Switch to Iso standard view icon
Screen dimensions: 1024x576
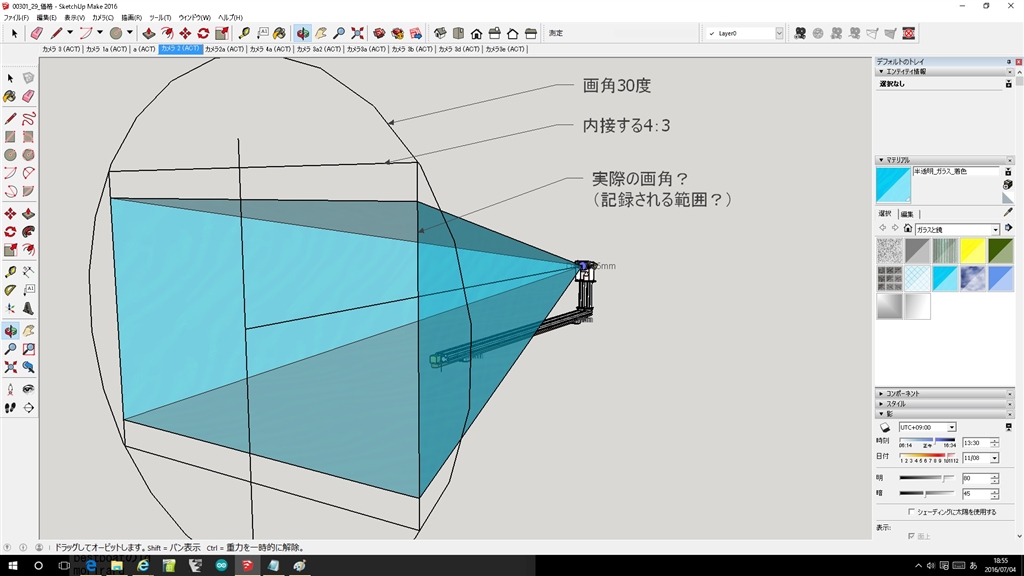click(x=440, y=33)
